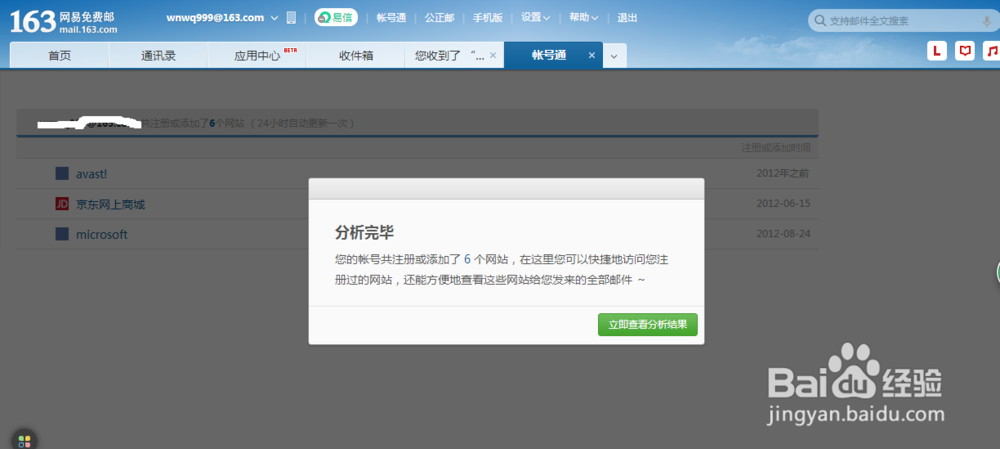The image size is (1000, 449).
Task: Open the red music note shortcut icon
Action: click(x=991, y=51)
